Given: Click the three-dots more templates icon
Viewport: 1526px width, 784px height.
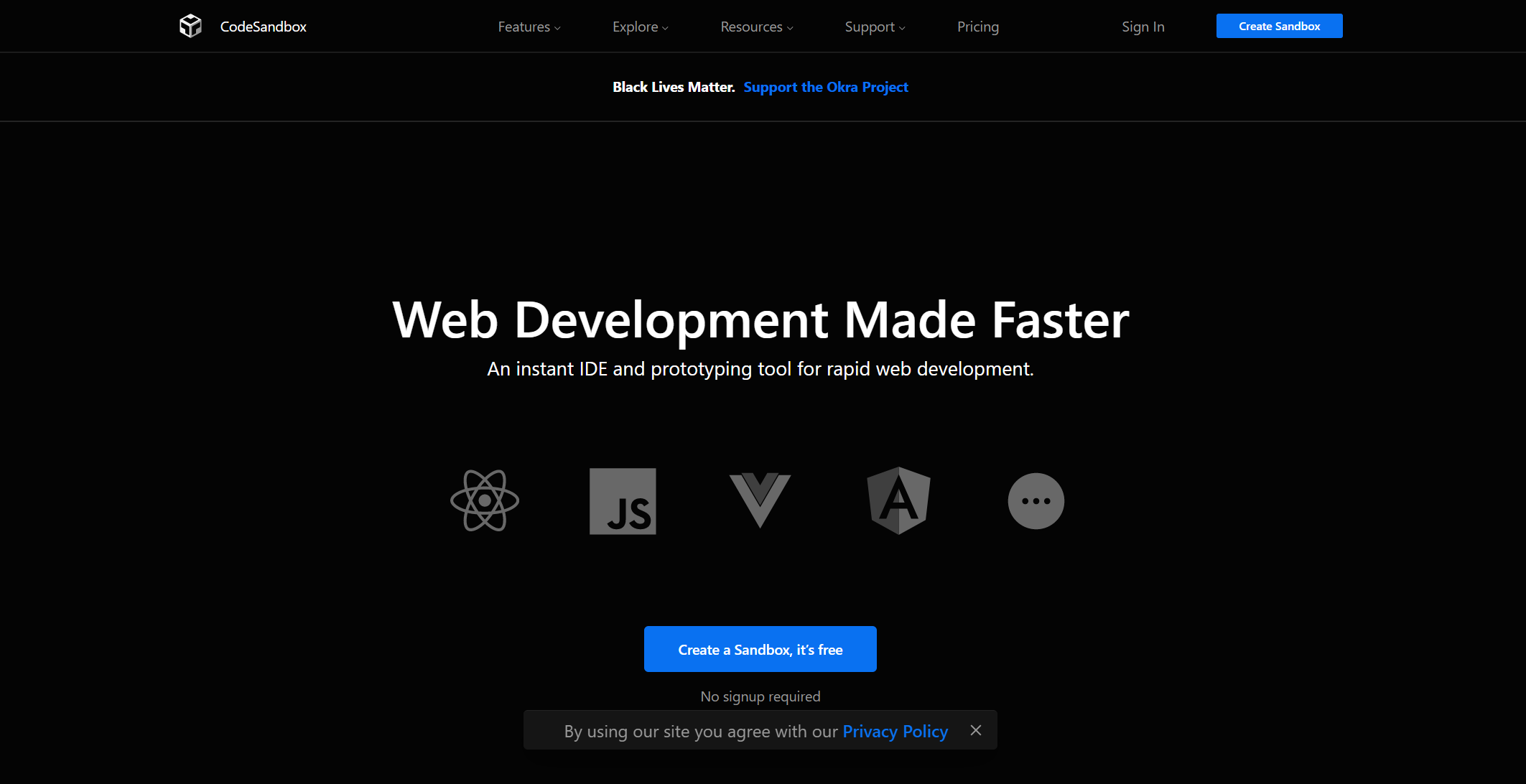Looking at the screenshot, I should [x=1036, y=501].
